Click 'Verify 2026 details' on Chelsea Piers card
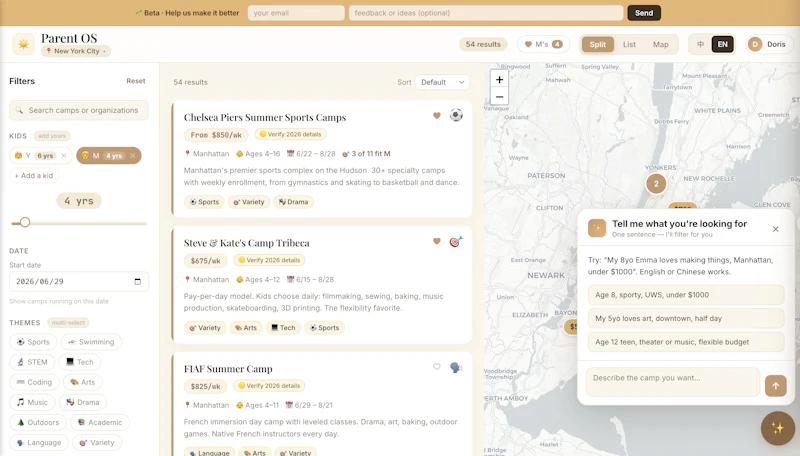 pos(290,134)
